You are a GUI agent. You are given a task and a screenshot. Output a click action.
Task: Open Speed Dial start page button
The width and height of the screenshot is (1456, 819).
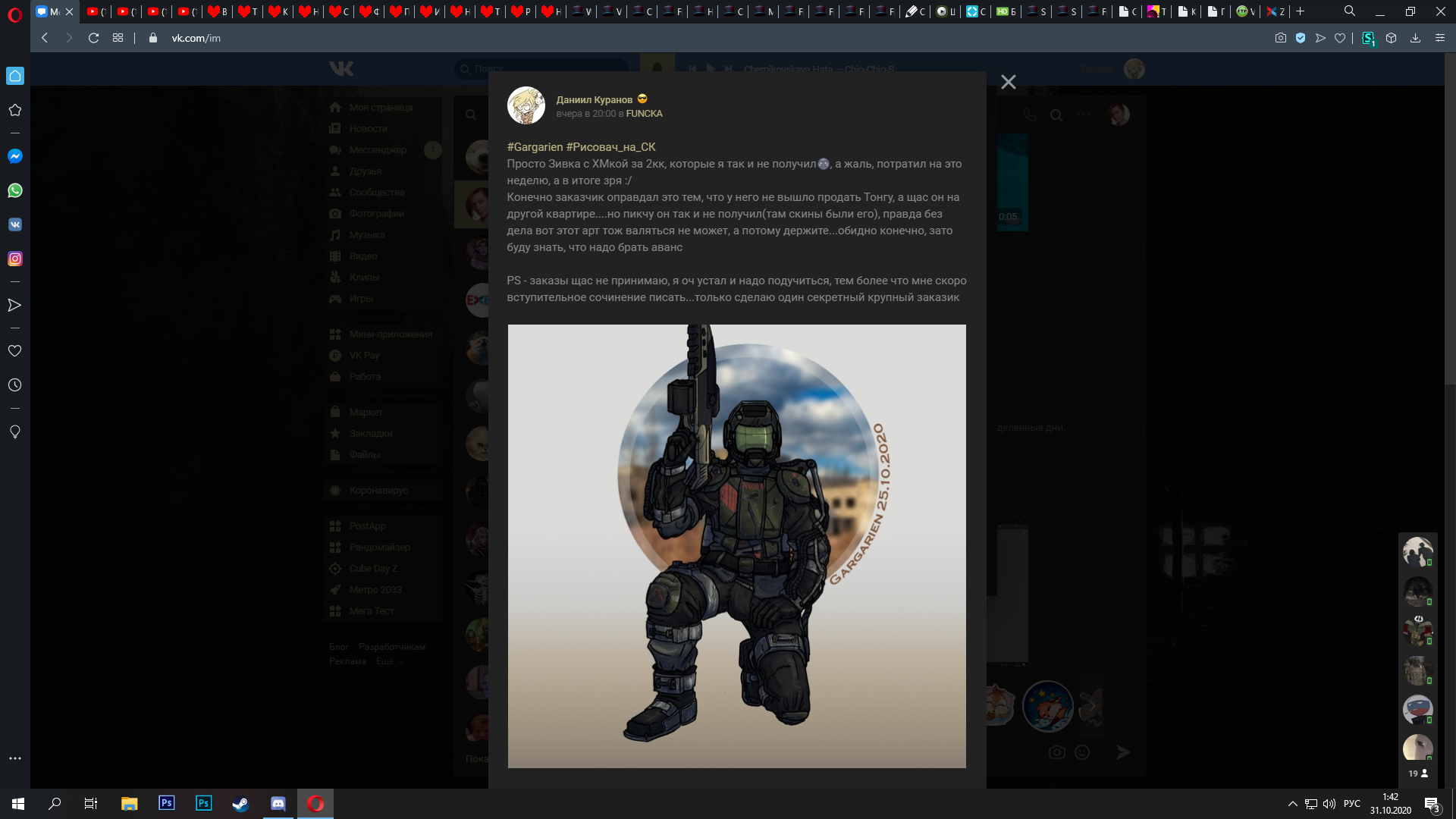click(118, 38)
